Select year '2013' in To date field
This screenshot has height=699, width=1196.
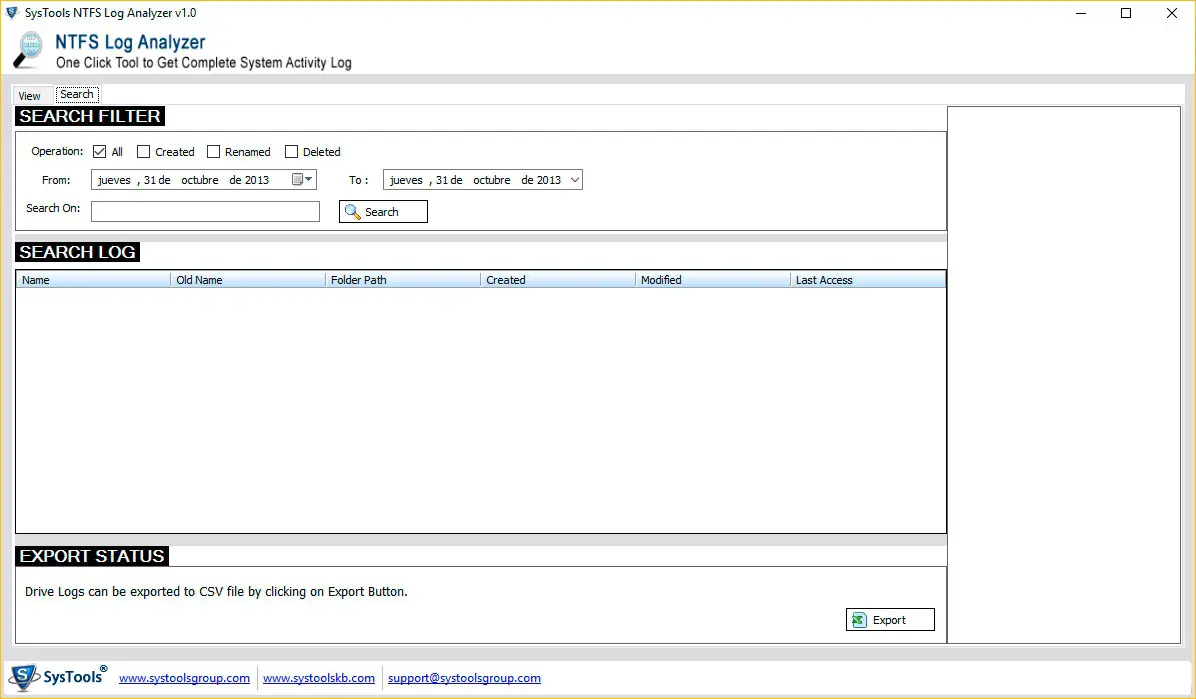[x=549, y=180]
